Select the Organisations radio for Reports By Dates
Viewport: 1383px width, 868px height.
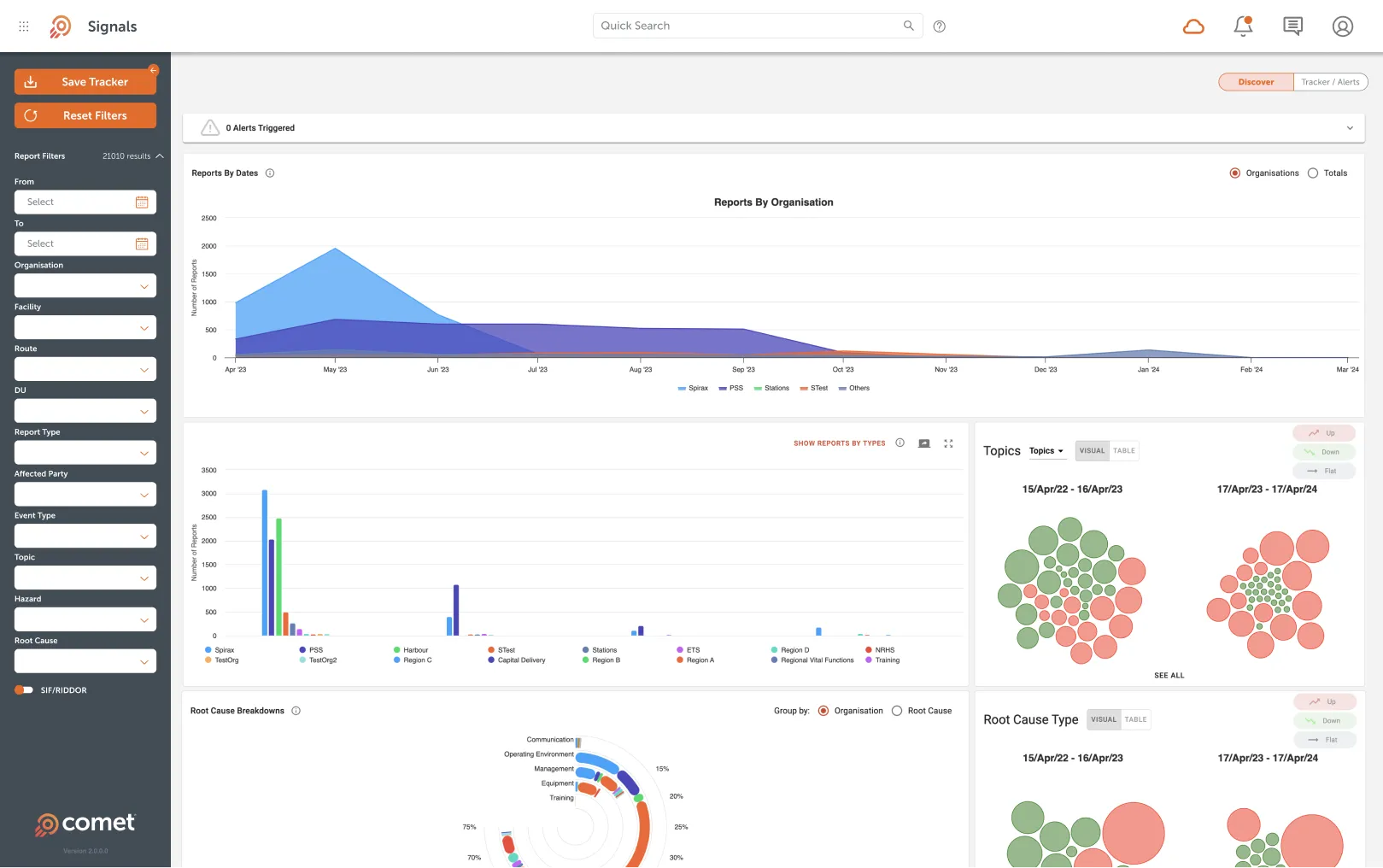tap(1234, 173)
